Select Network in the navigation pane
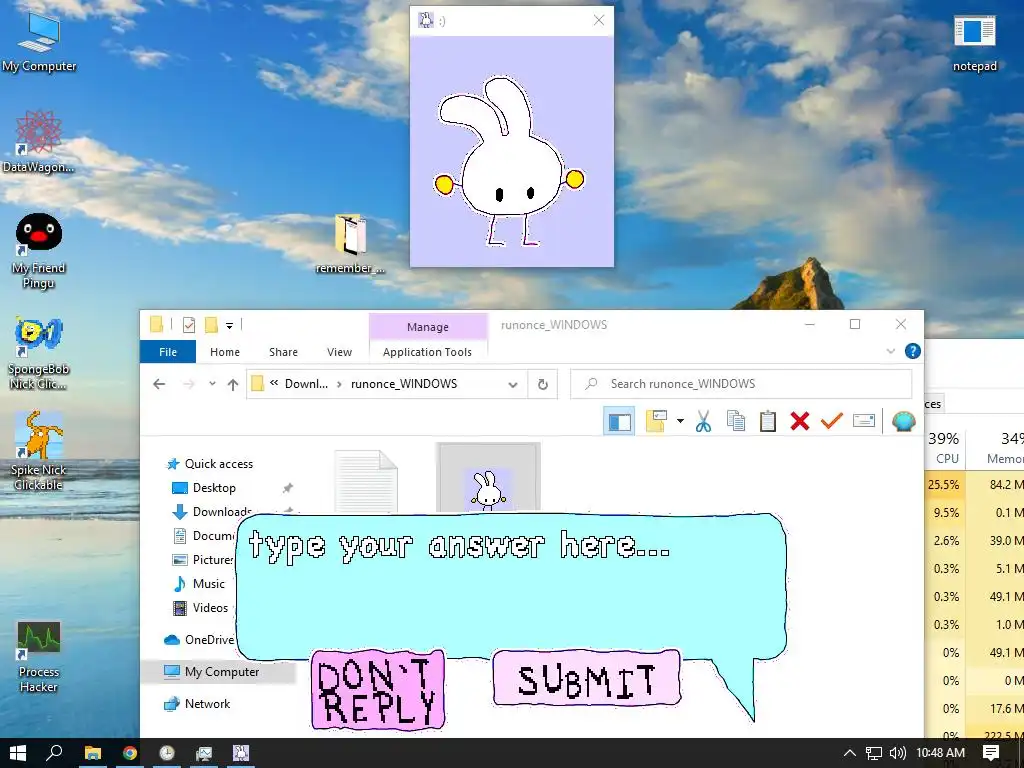The height and width of the screenshot is (768, 1024). pyautogui.click(x=197, y=704)
